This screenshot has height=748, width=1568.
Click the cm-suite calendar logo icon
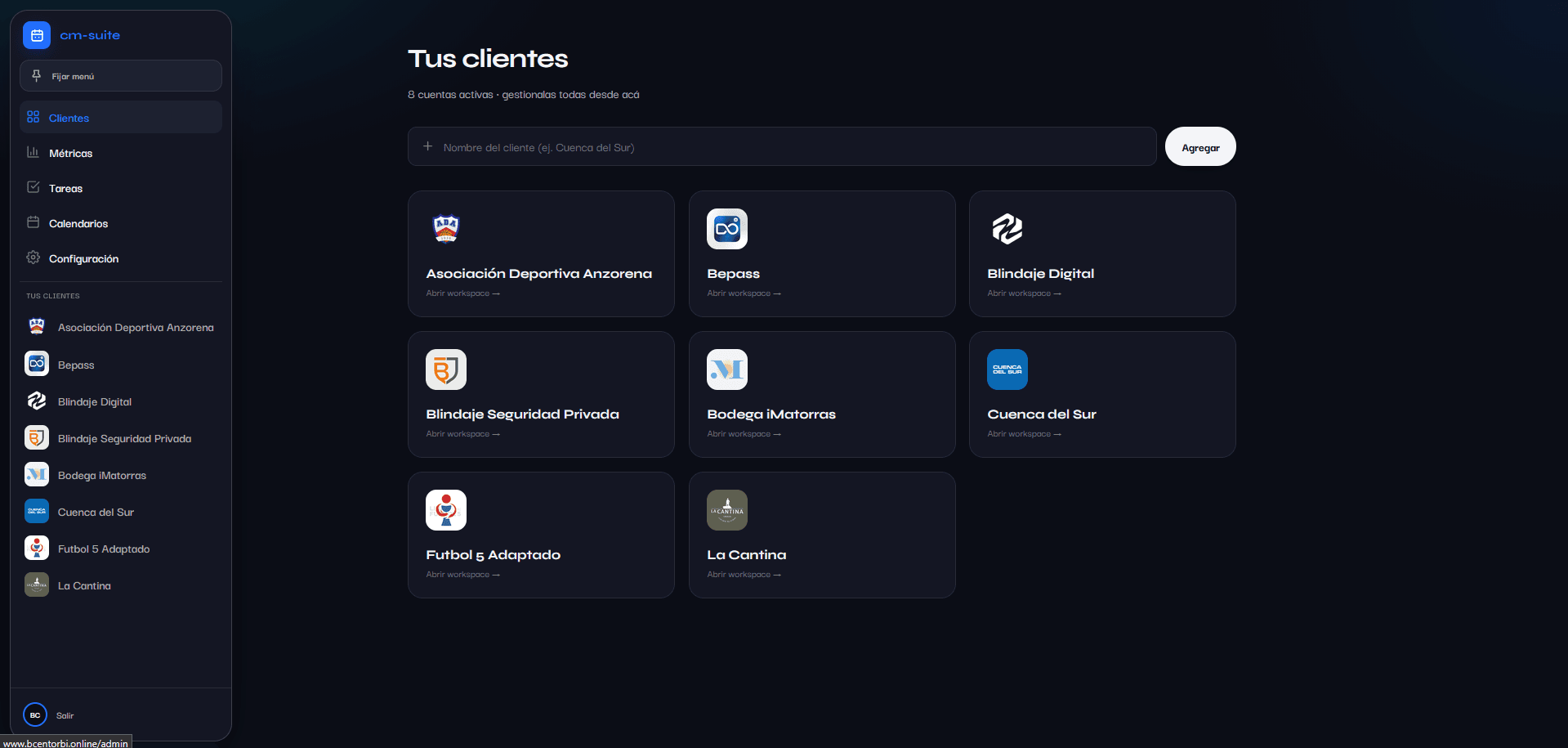click(37, 35)
